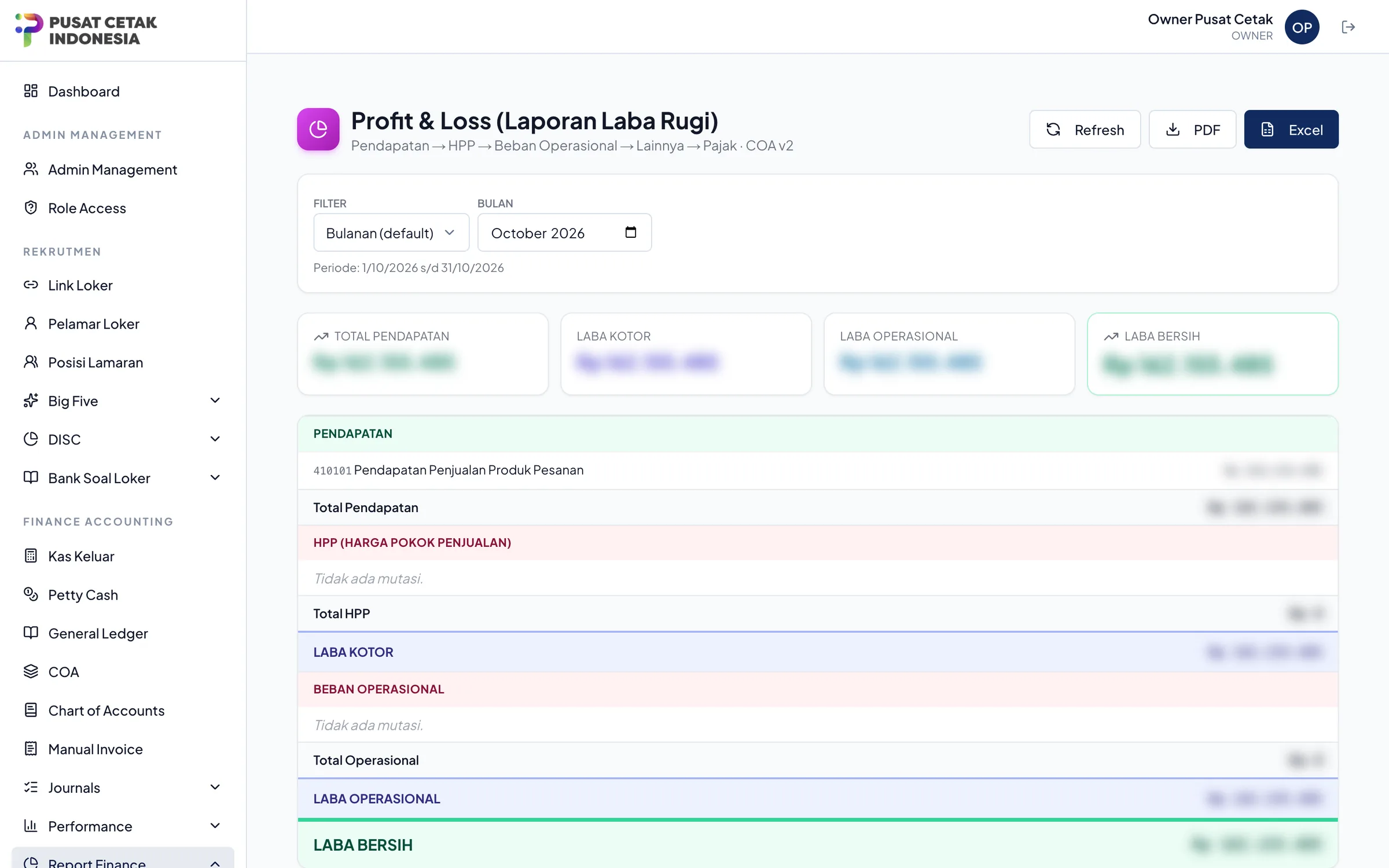Click the purple Profit & Loss pie icon
The image size is (1389, 868).
click(318, 129)
